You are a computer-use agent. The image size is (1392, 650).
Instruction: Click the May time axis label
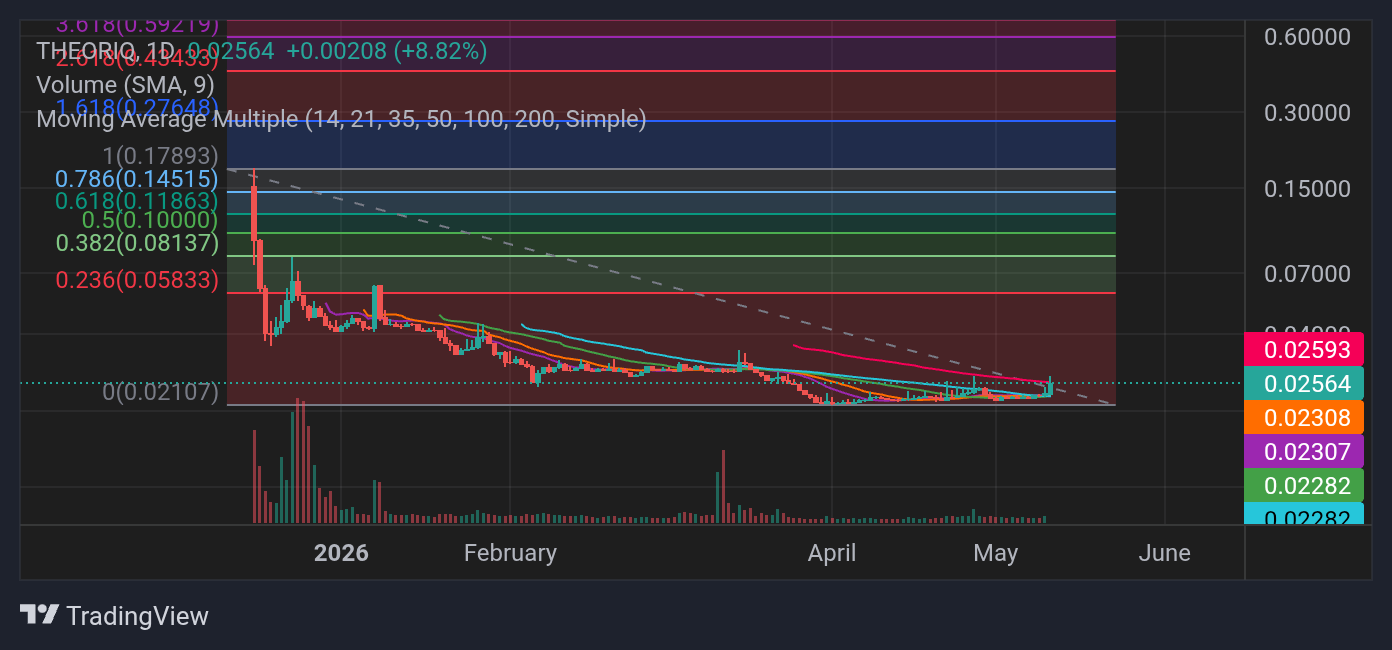point(995,553)
